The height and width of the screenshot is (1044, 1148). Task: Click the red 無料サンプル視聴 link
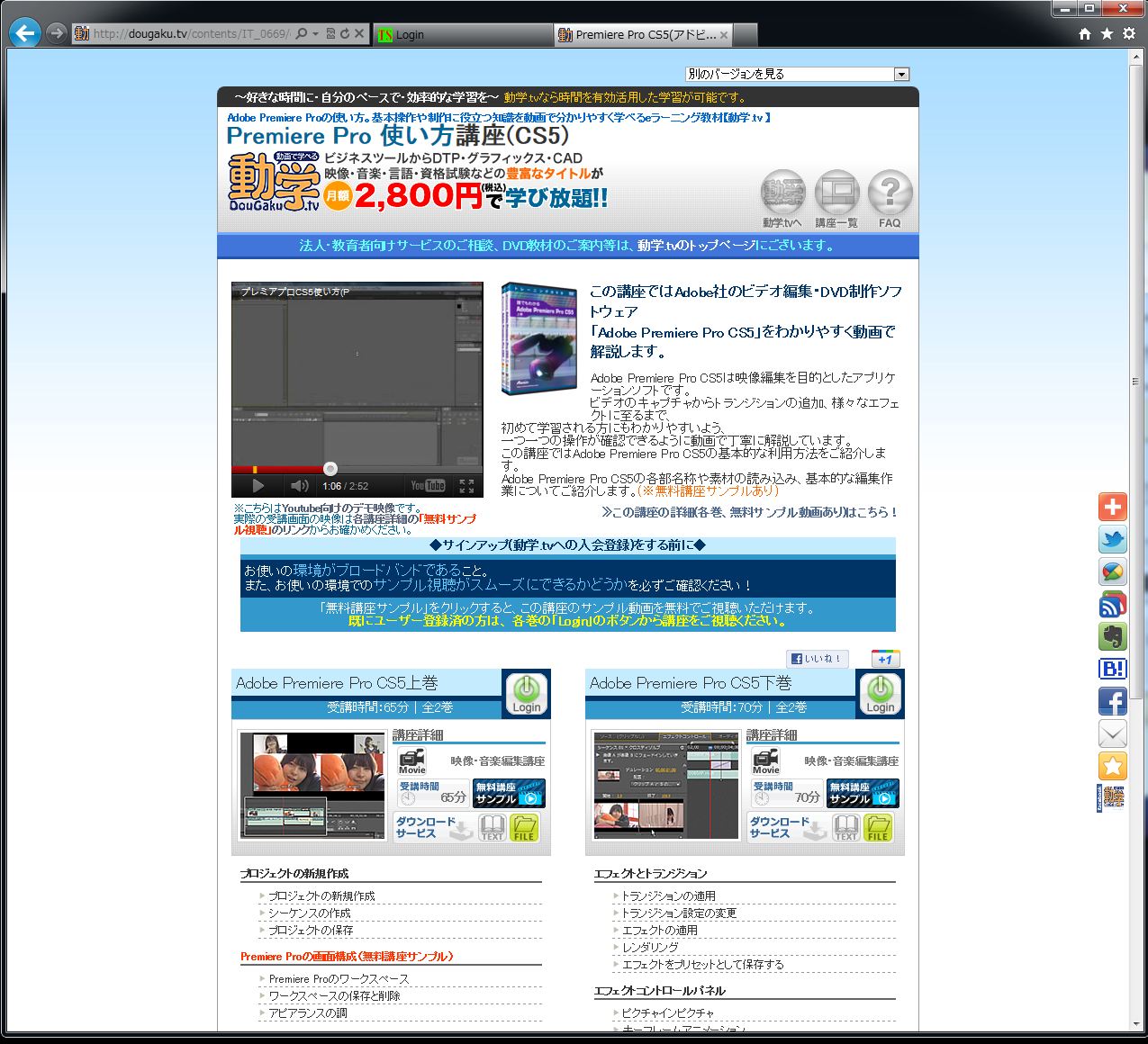click(356, 524)
